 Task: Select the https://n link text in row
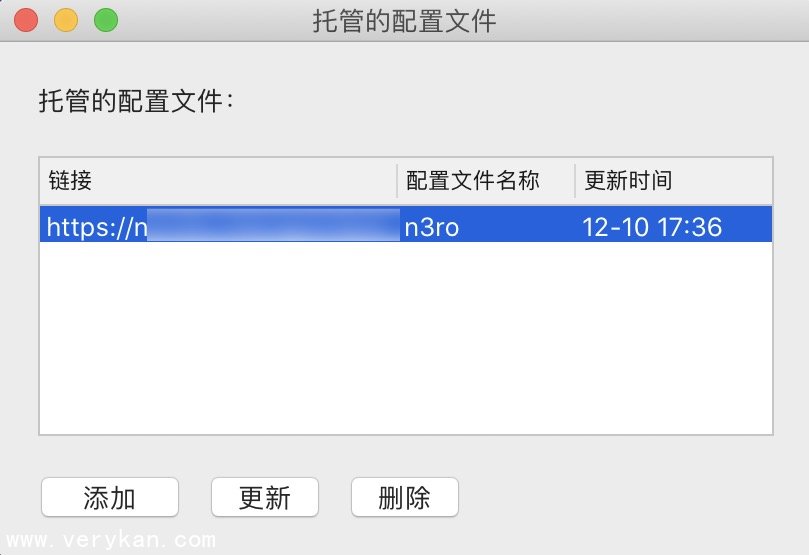click(x=97, y=227)
